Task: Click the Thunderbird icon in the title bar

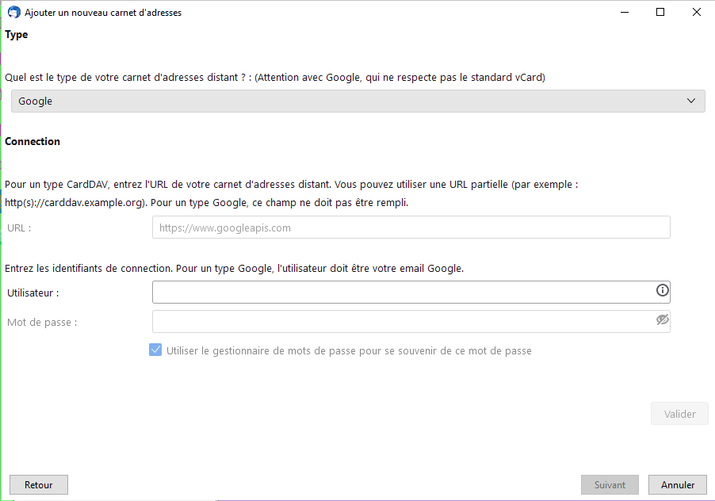Action: (x=14, y=12)
